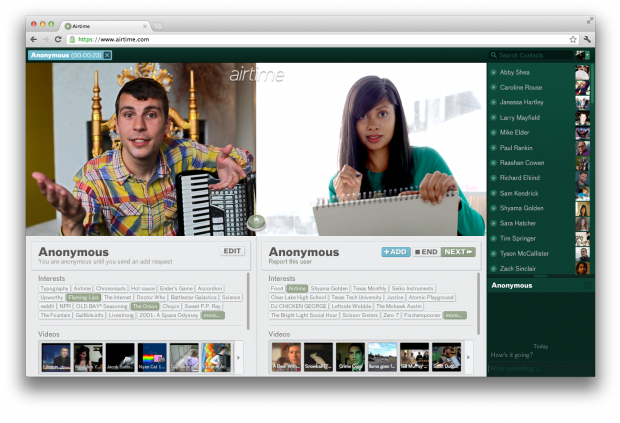620x423 pixels.
Task: Open the browser wrench menu
Action: [587, 40]
